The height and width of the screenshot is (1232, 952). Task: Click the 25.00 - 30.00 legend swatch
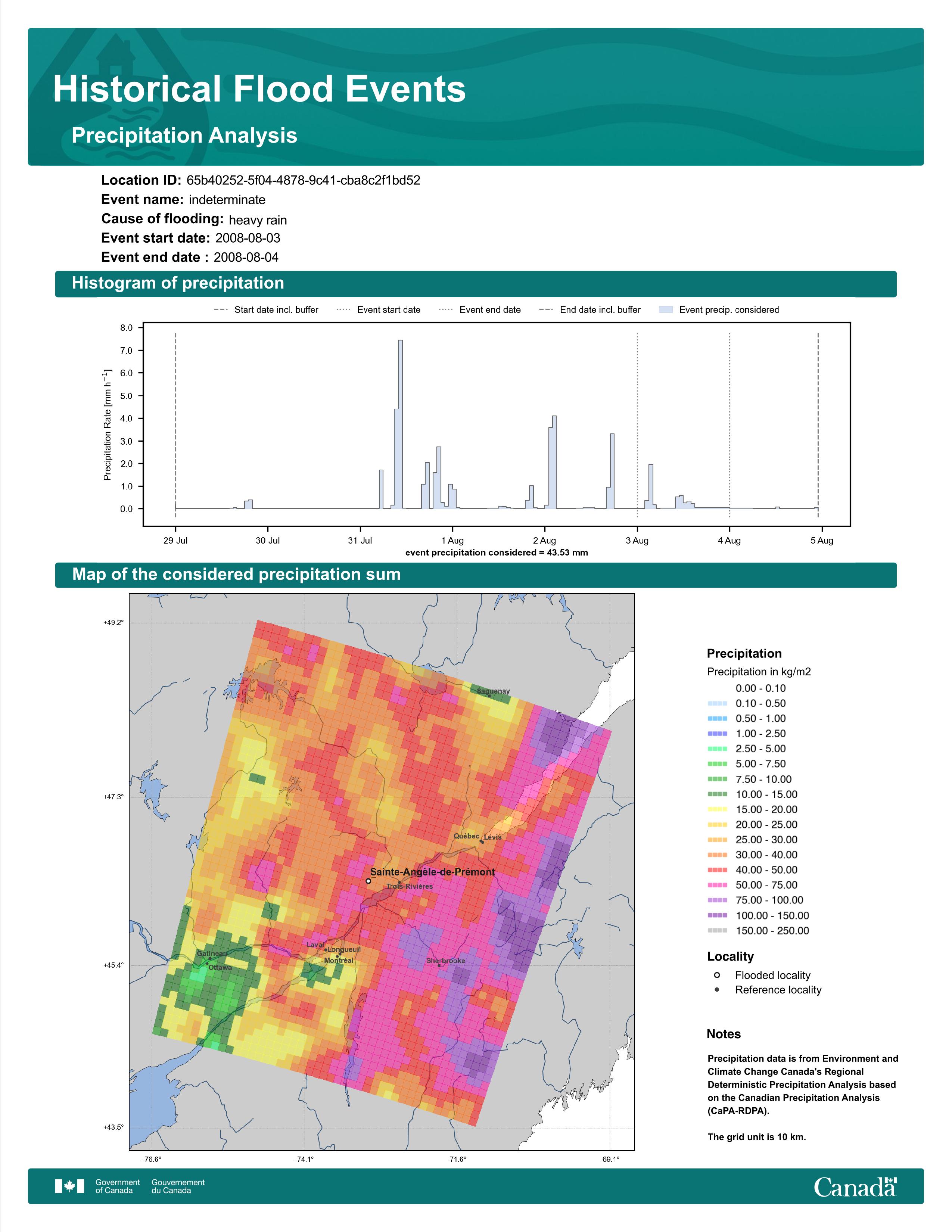click(717, 840)
